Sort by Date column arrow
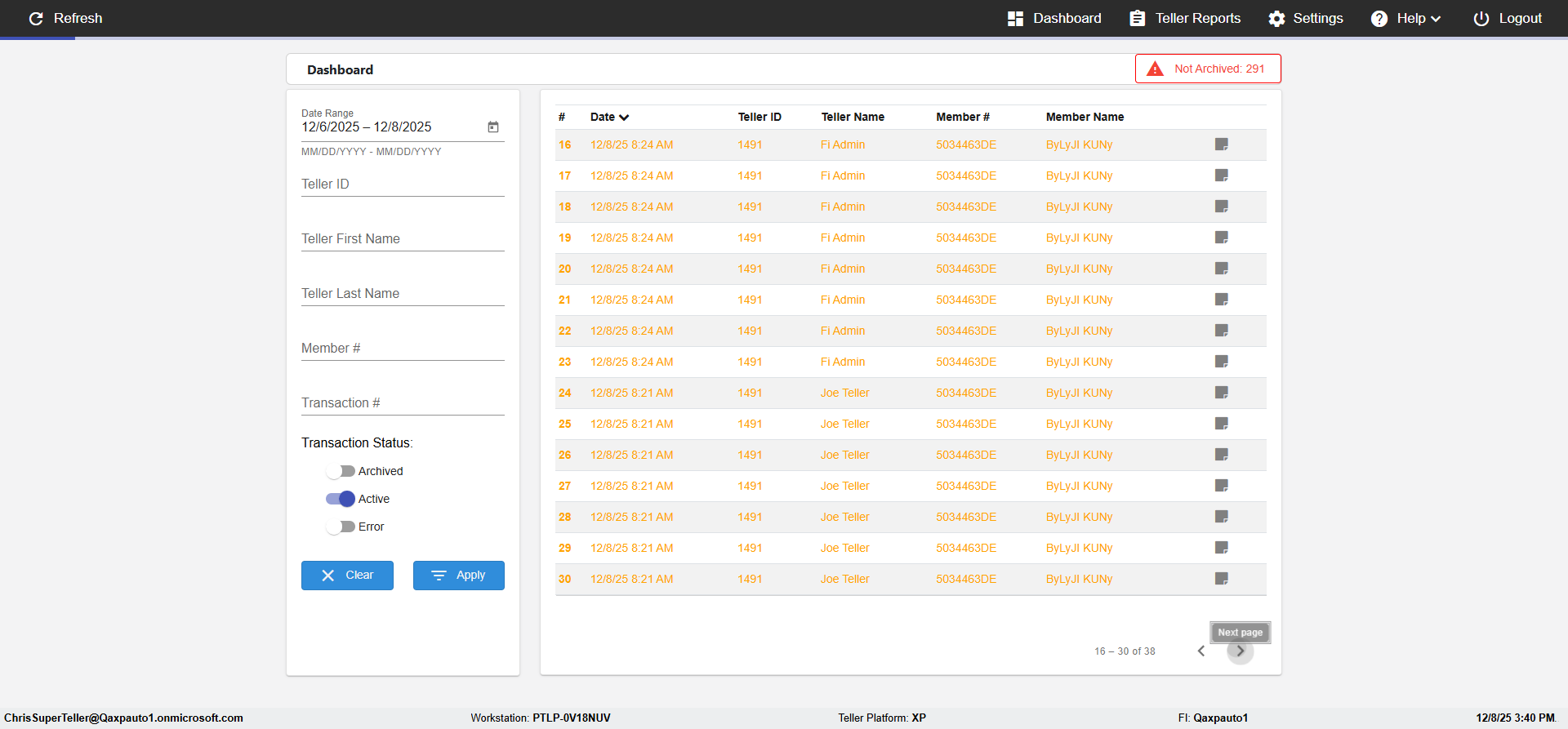Viewport: 1568px width, 729px height. pyautogui.click(x=624, y=118)
